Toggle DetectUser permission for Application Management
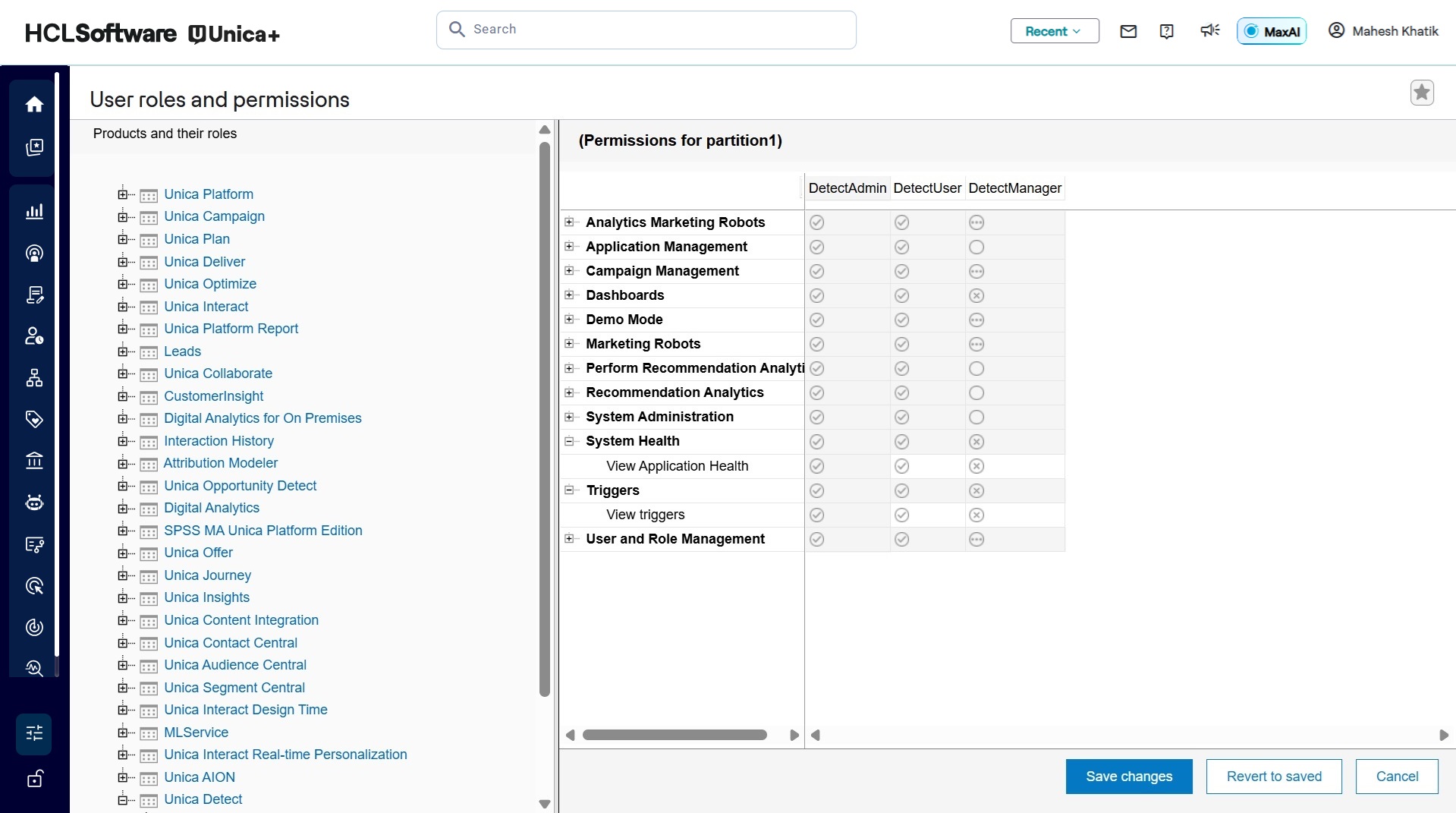The width and height of the screenshot is (1456, 813). tap(901, 247)
